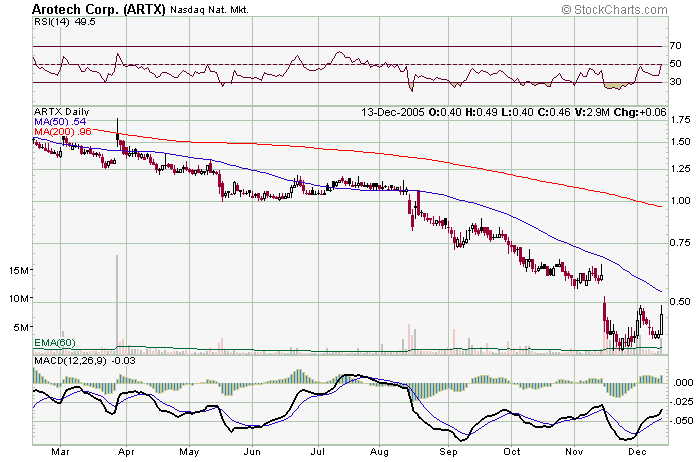Image resolution: width=700 pixels, height=462 pixels.
Task: Click the ARTX Daily chart label
Action: point(62,112)
